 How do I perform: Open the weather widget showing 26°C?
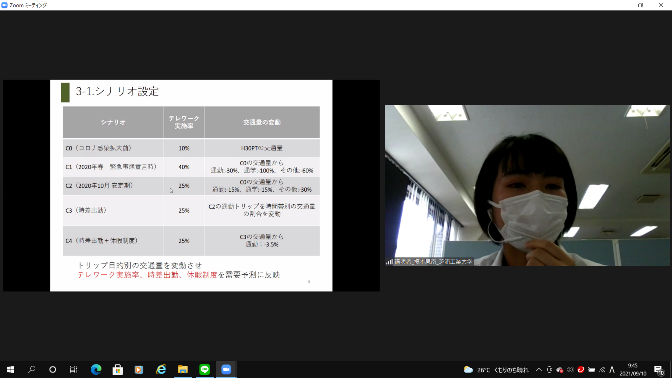(x=496, y=369)
